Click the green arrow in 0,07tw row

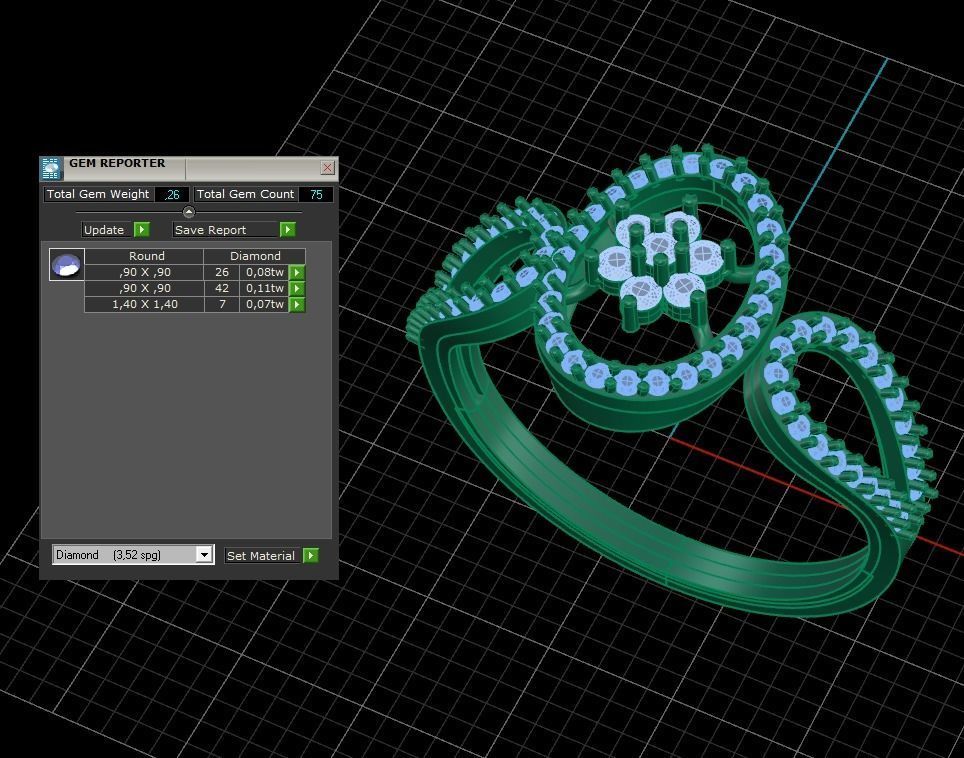click(x=297, y=304)
